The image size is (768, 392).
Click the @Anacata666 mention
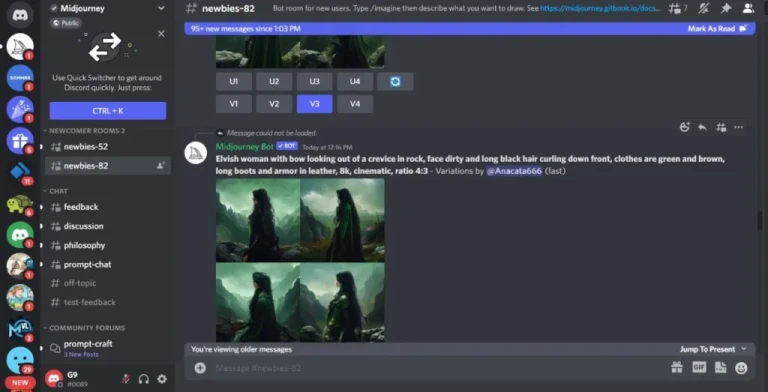pyautogui.click(x=514, y=171)
